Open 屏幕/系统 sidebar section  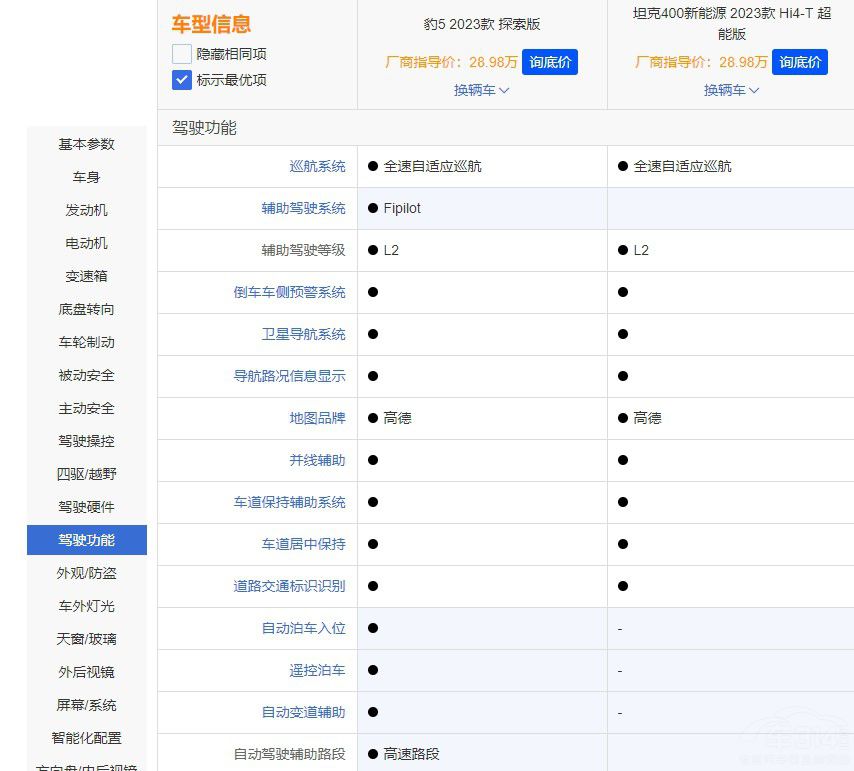(87, 705)
